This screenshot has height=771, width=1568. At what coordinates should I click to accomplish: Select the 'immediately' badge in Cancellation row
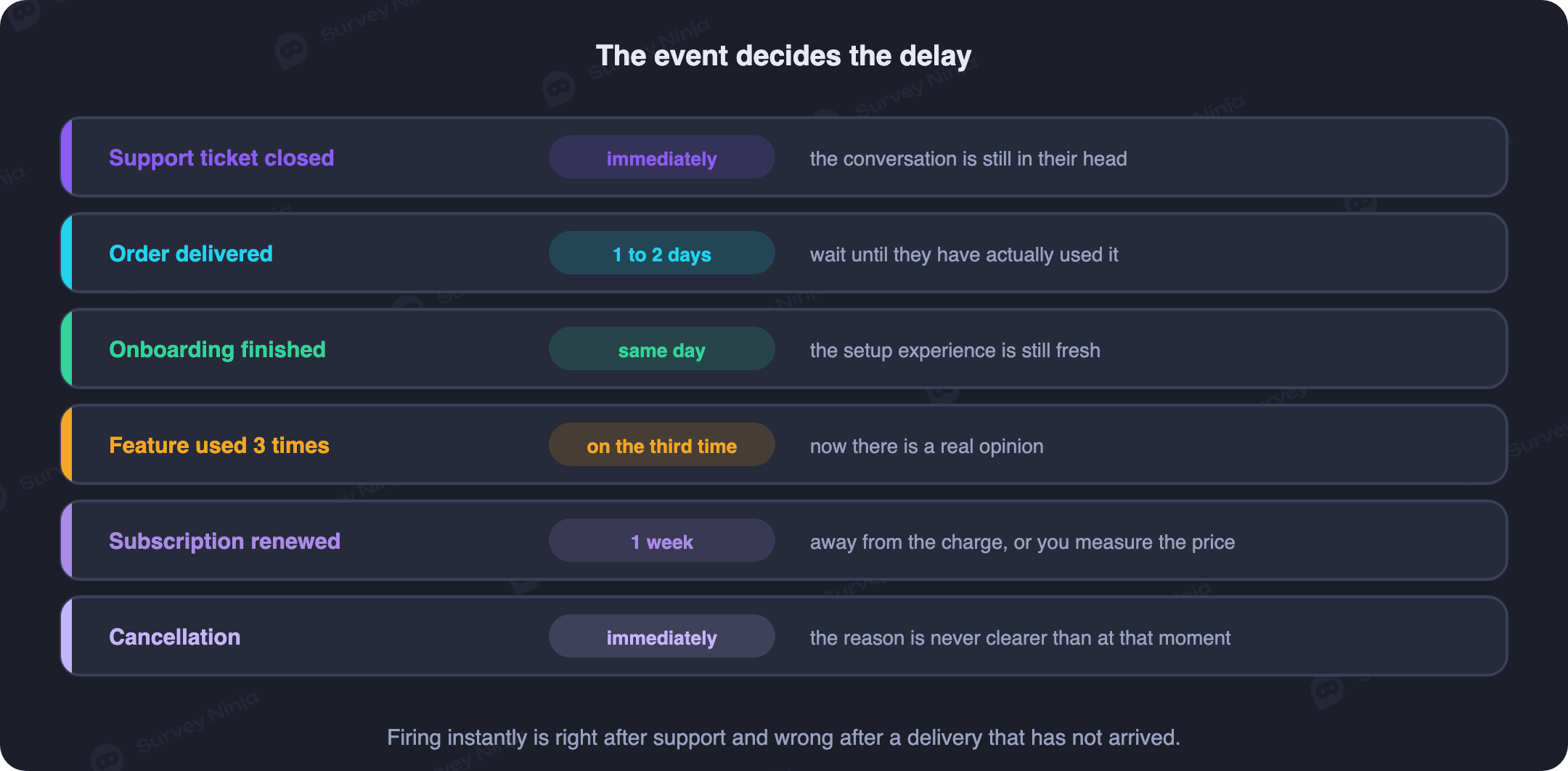pyautogui.click(x=661, y=637)
